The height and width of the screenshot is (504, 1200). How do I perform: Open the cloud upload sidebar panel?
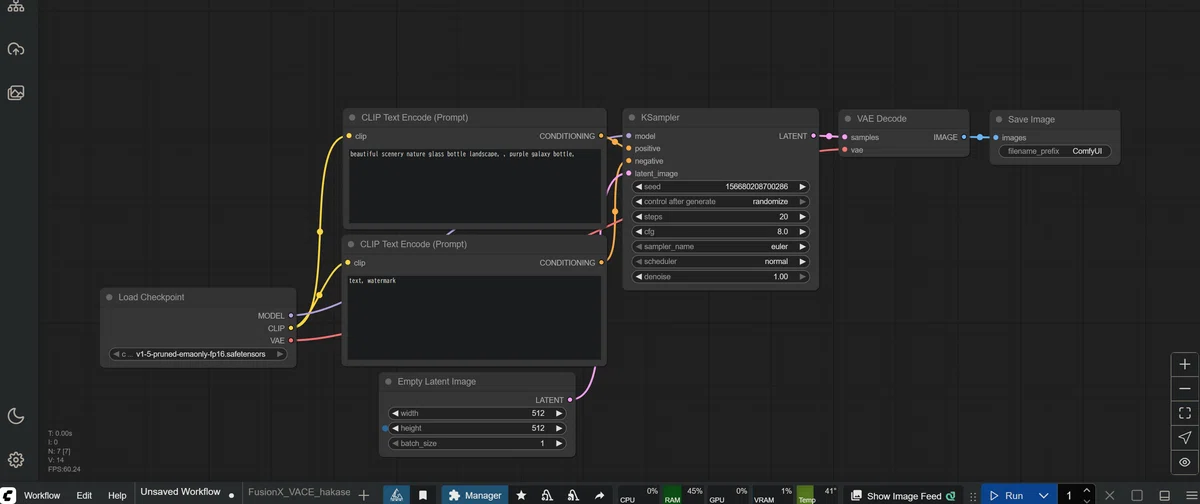[x=16, y=49]
